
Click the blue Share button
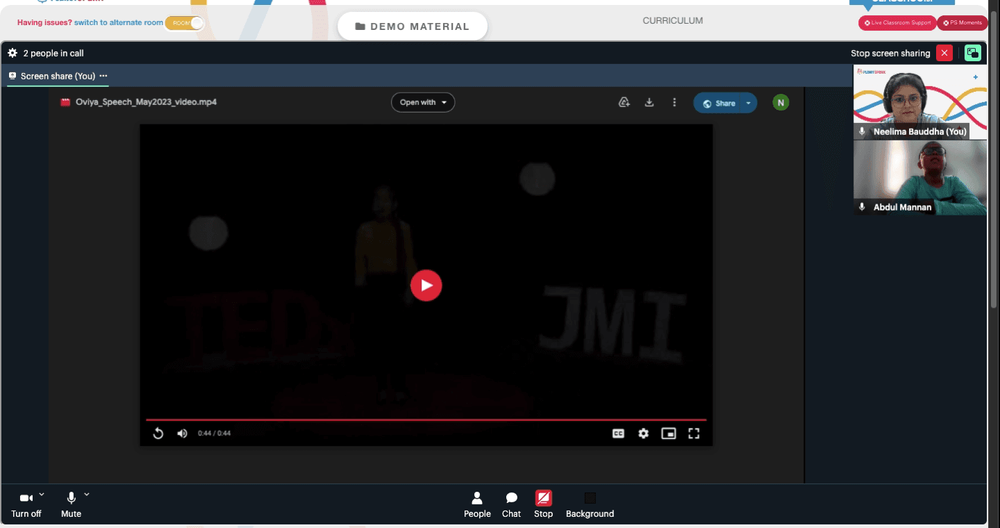pyautogui.click(x=719, y=103)
